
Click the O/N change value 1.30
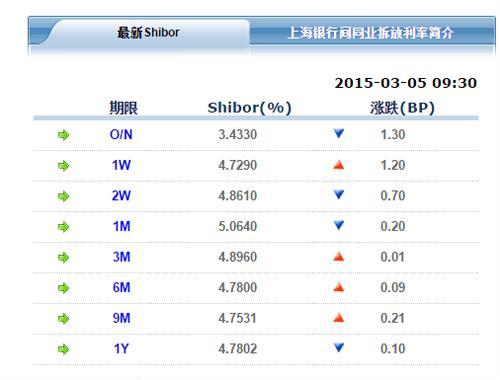click(393, 135)
